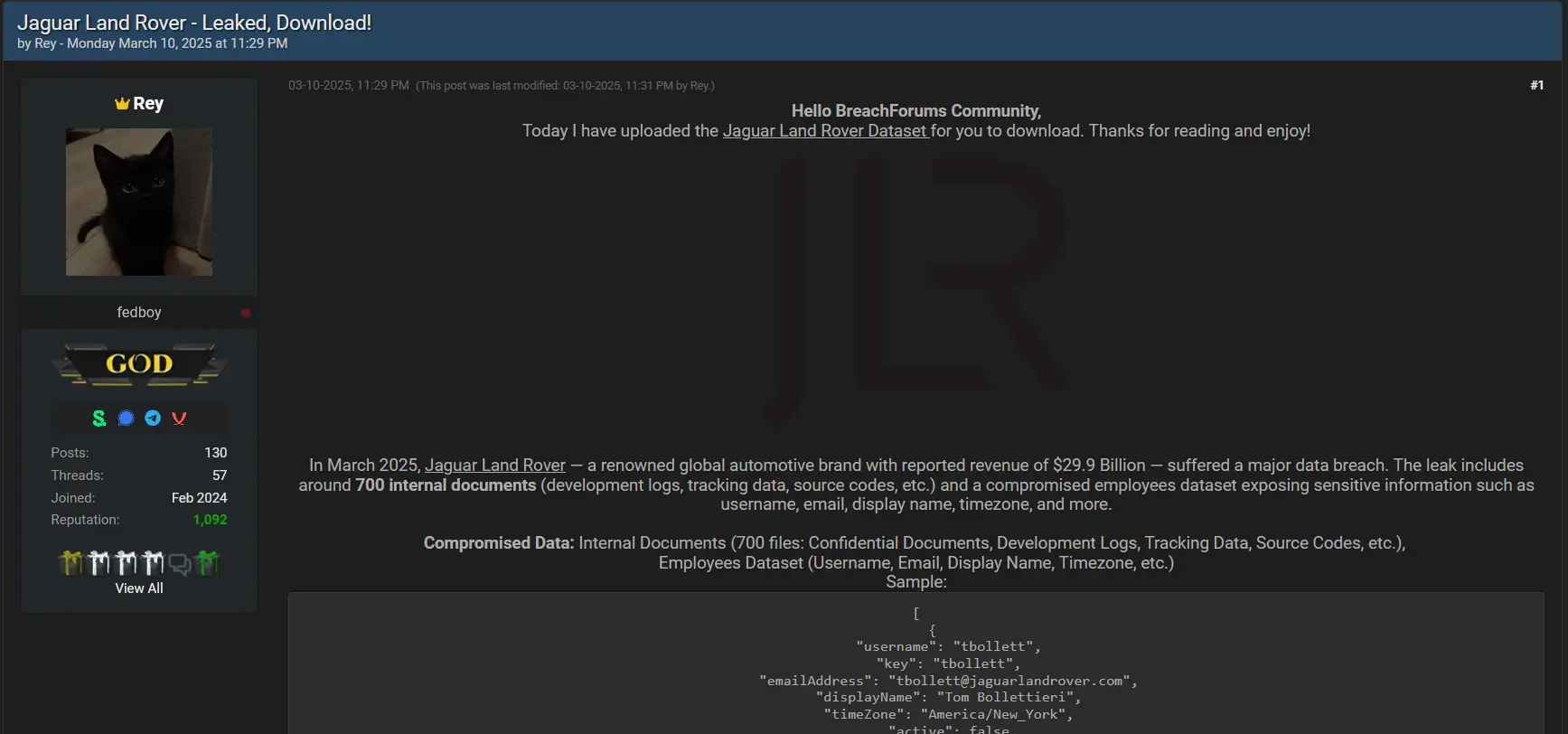Click the timeZone America/New_York line
Screen dimensions: 1568x734
(949, 714)
